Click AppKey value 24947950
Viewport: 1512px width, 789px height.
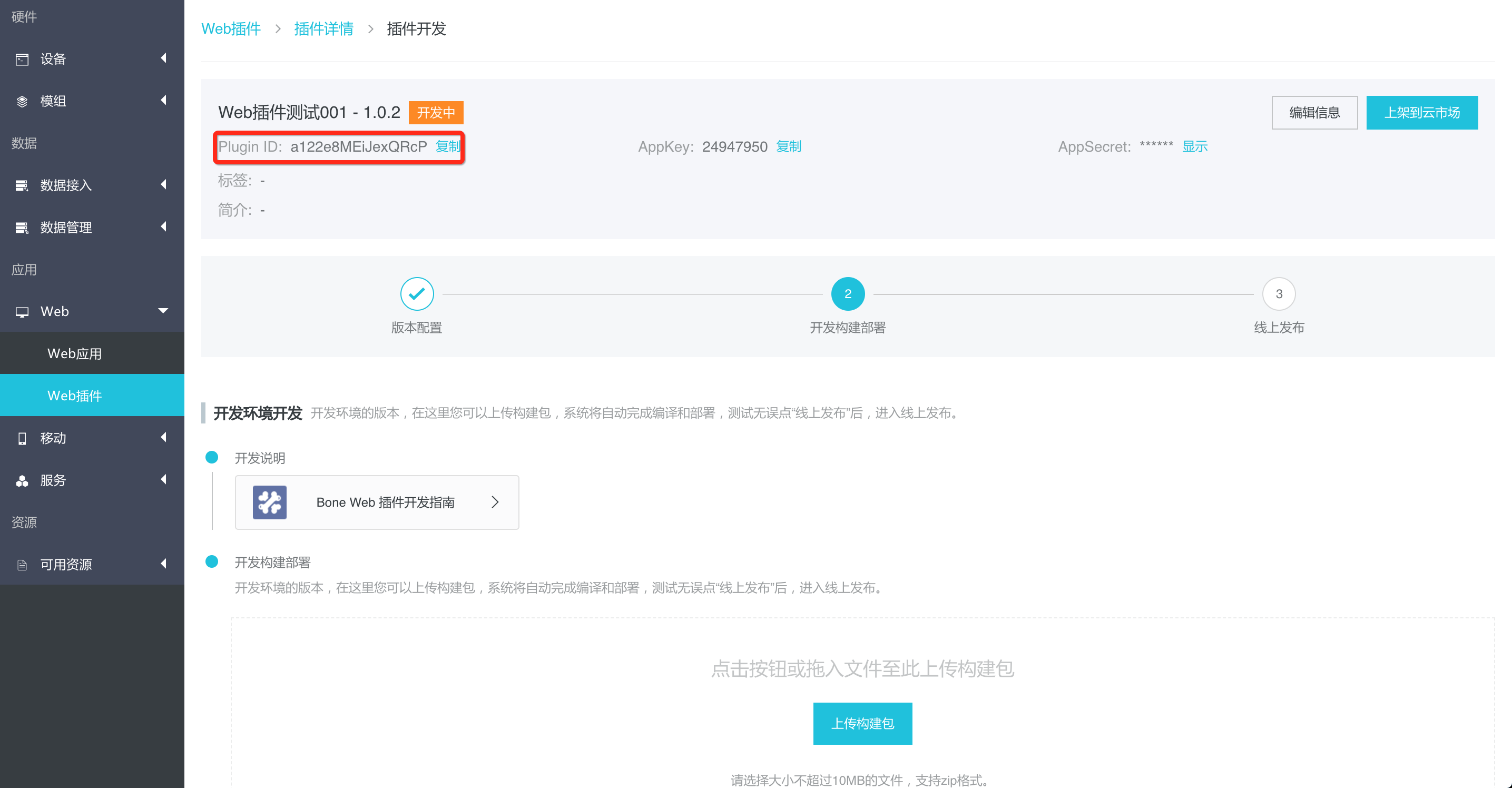point(734,146)
